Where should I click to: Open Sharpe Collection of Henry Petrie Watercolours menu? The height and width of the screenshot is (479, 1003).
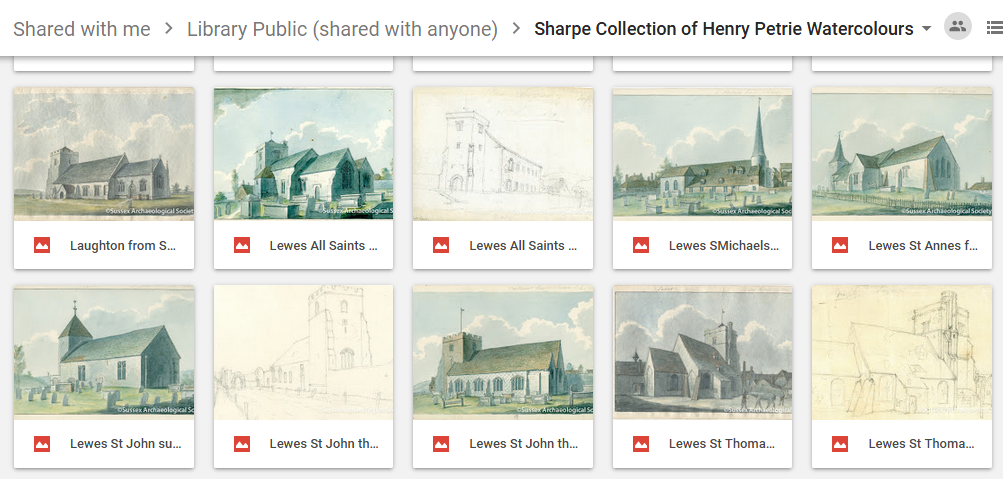[x=723, y=29]
